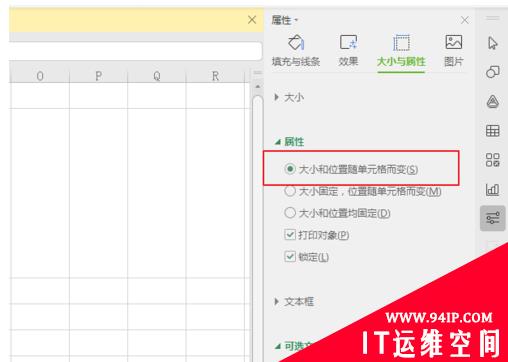
Task: Open the 填充与线条 tab
Action: 296,51
